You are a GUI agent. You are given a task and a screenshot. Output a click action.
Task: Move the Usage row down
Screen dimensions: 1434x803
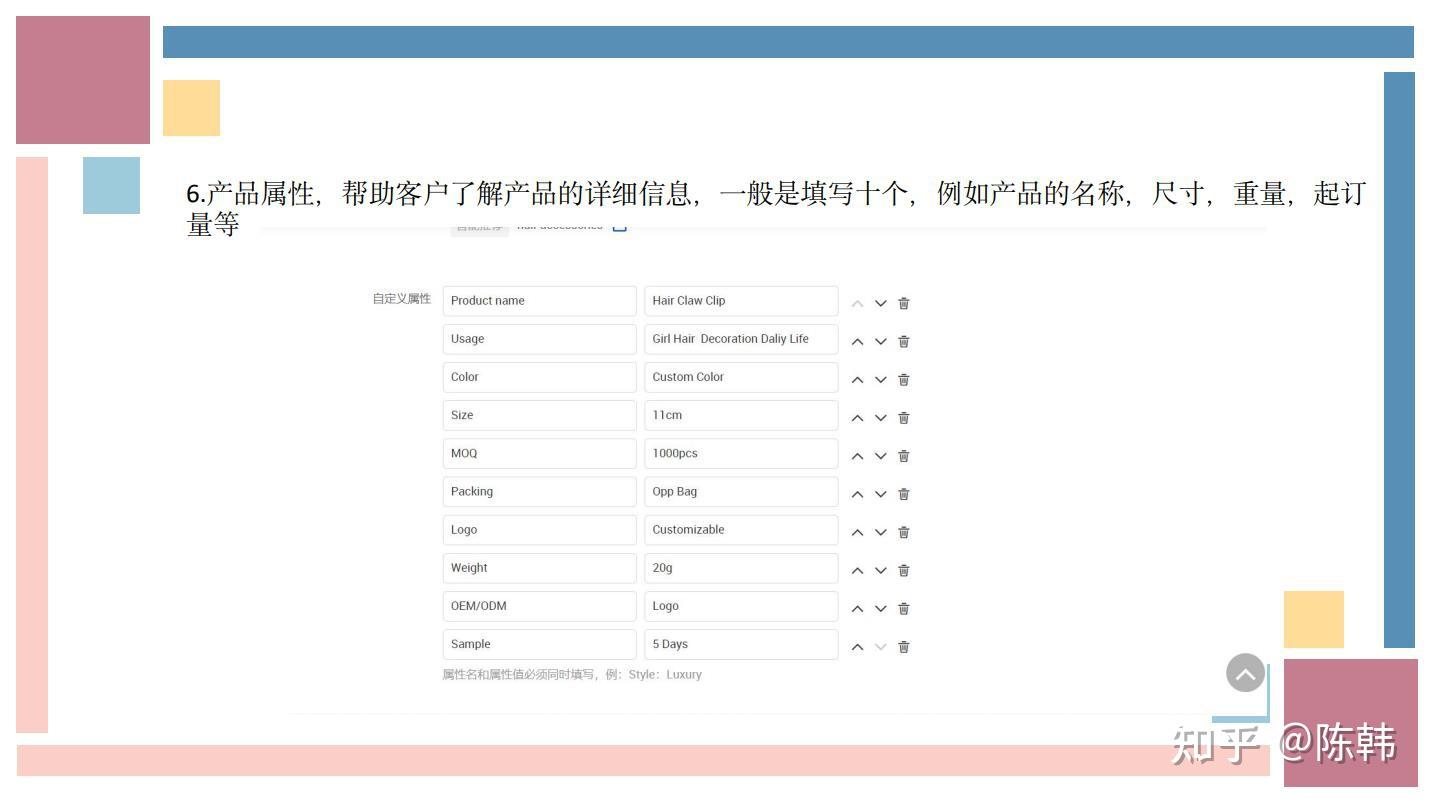click(x=881, y=341)
